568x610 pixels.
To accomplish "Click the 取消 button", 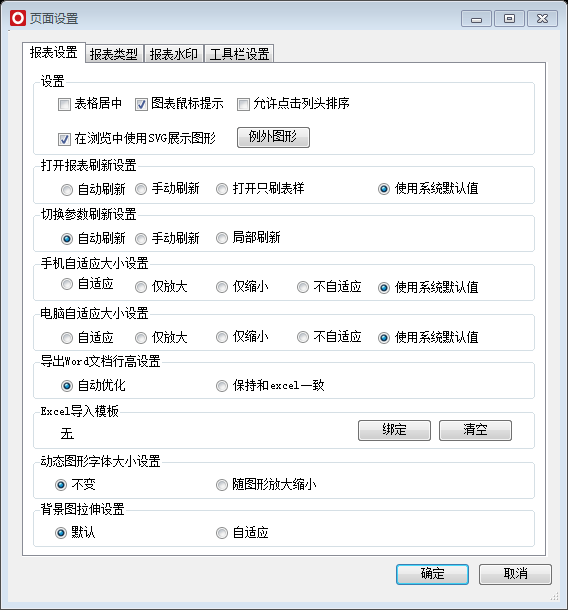I will 515,574.
